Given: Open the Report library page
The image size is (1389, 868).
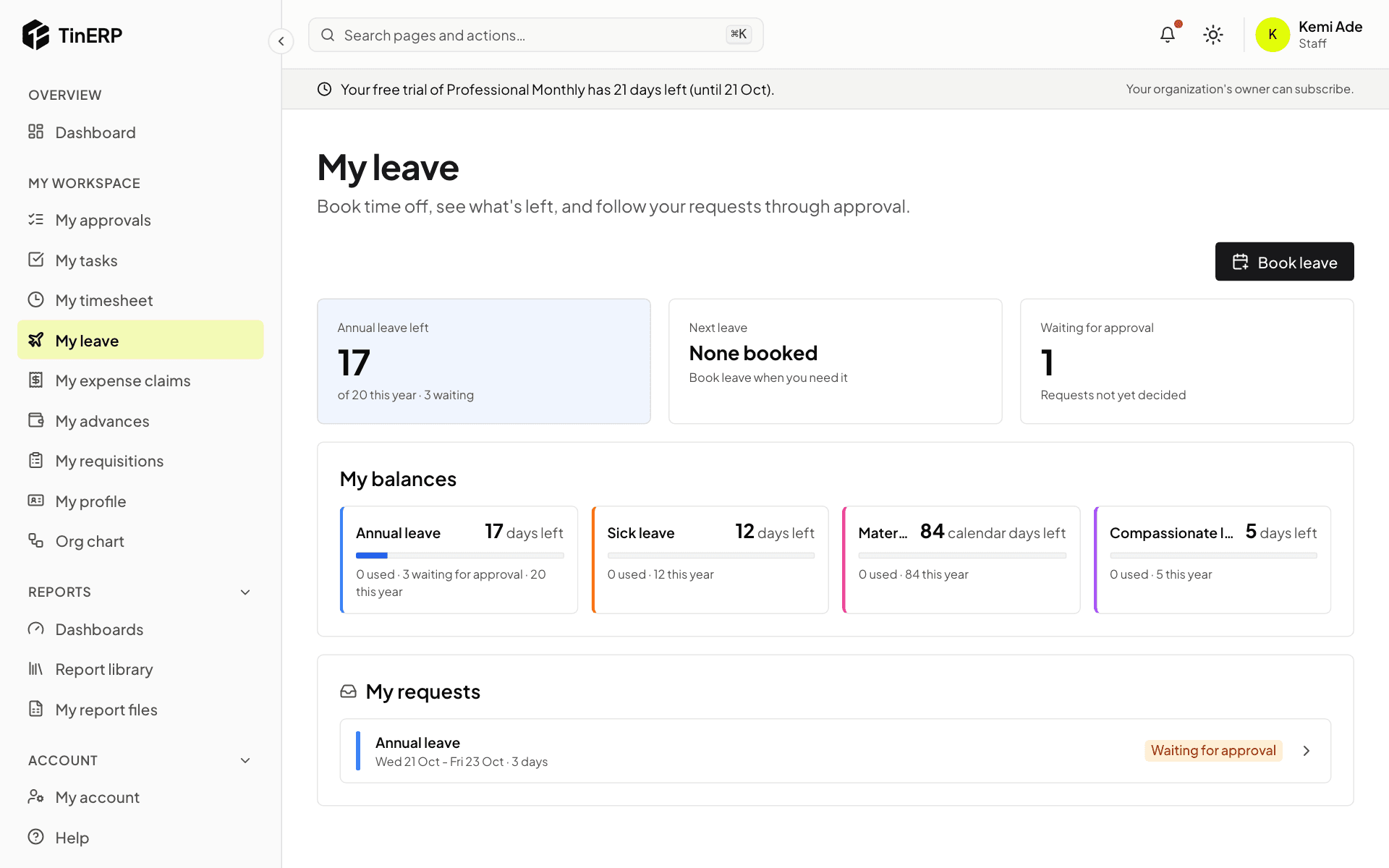Looking at the screenshot, I should [140, 669].
